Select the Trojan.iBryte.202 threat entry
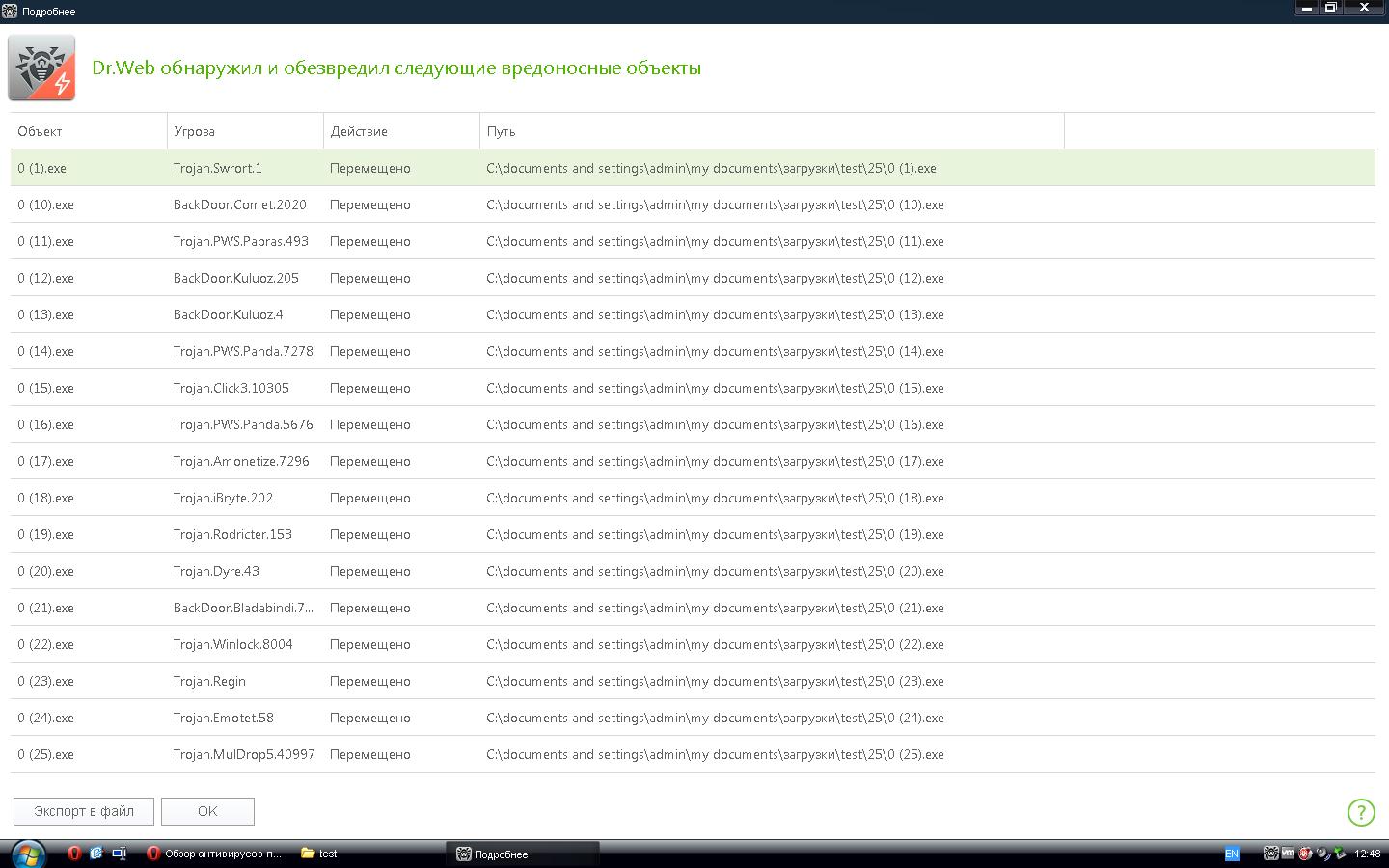Viewport: 1389px width, 868px height. pyautogui.click(x=223, y=498)
